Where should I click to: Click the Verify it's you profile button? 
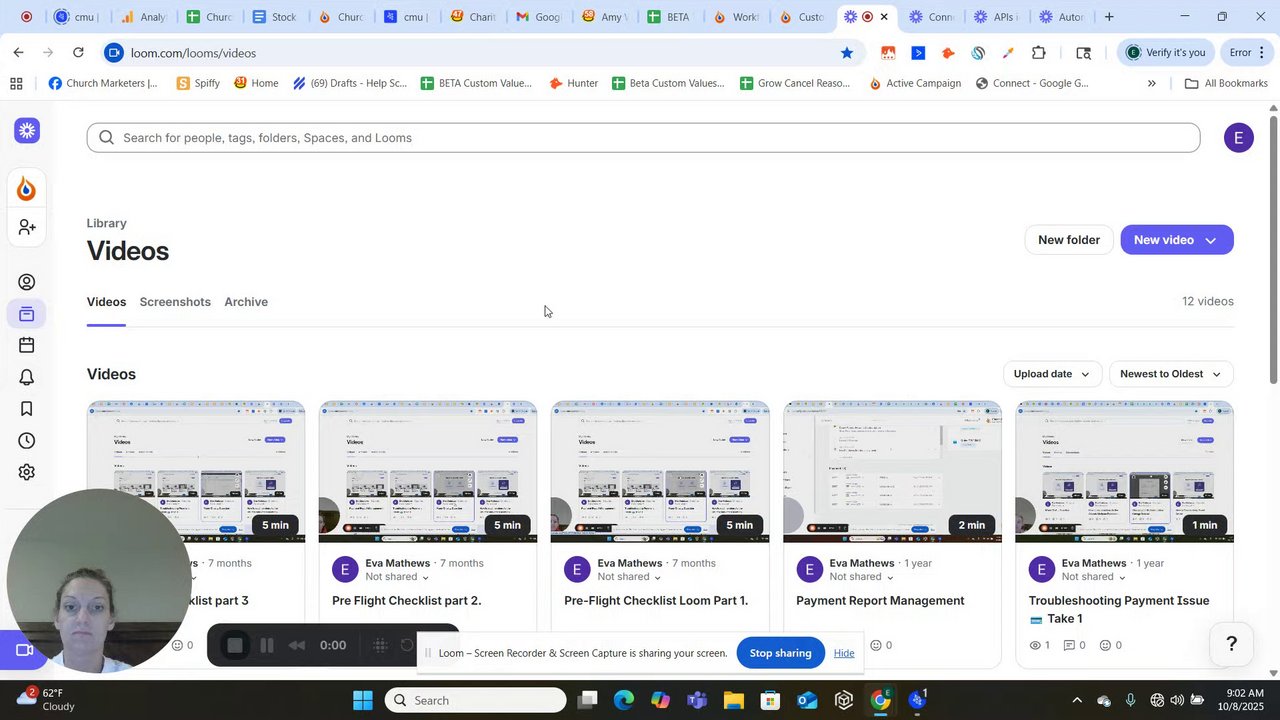coord(1166,53)
